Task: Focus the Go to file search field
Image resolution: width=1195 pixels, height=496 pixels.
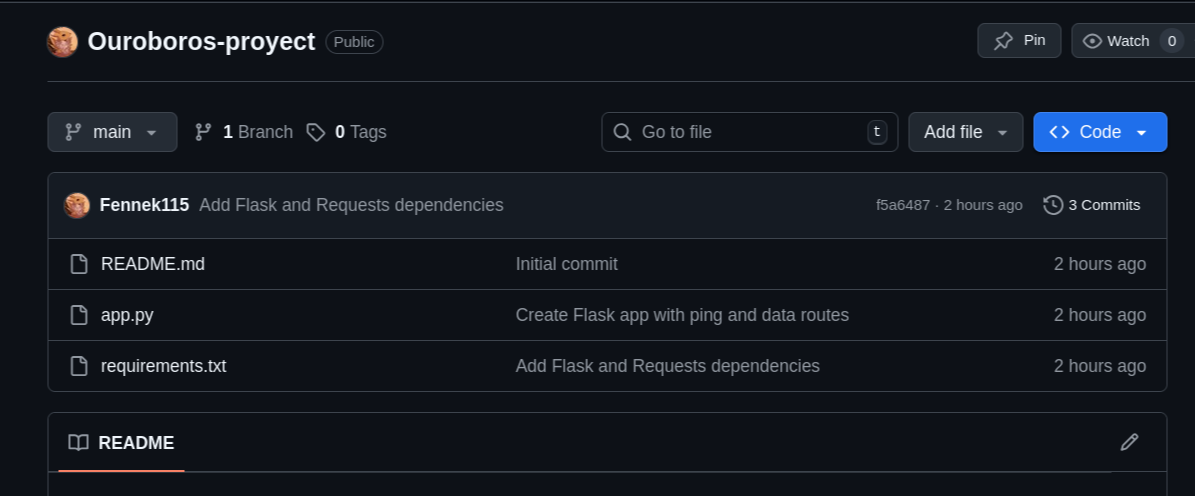Action: [x=748, y=132]
